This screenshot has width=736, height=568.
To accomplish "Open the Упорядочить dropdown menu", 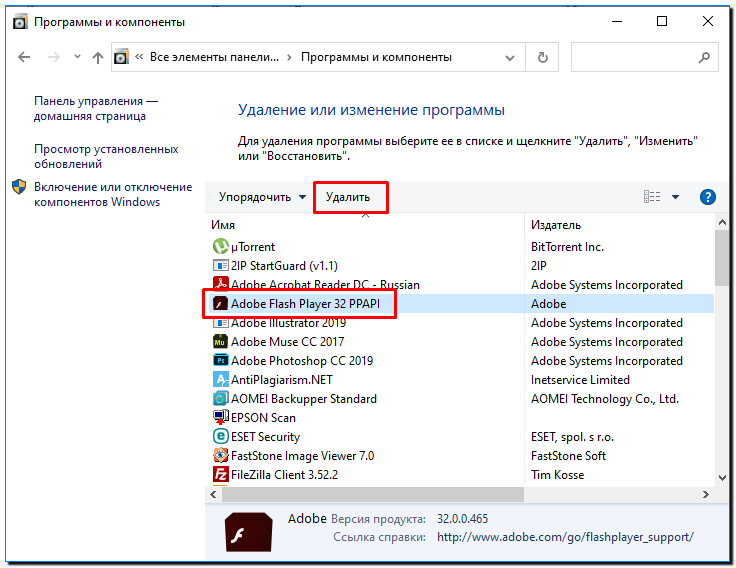I will (262, 197).
